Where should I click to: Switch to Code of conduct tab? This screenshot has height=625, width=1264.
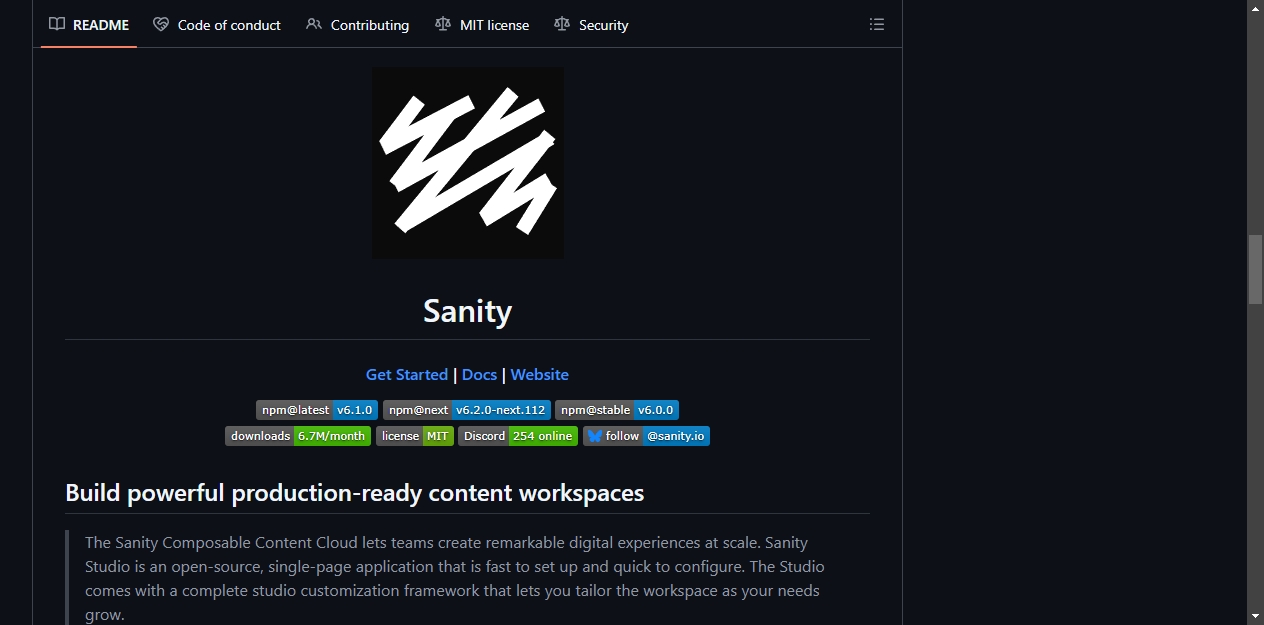click(x=217, y=25)
